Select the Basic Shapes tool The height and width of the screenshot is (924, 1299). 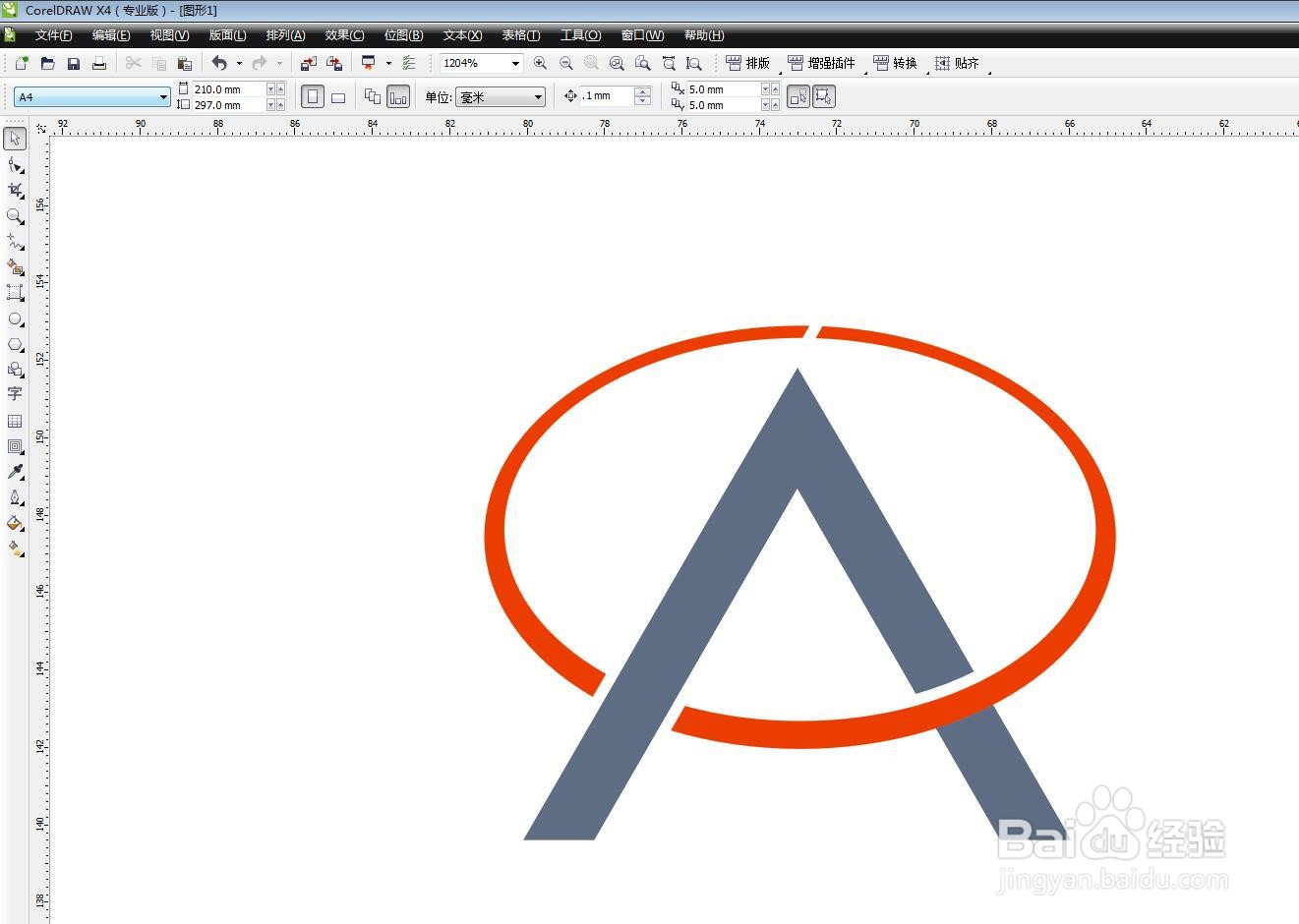click(x=15, y=370)
